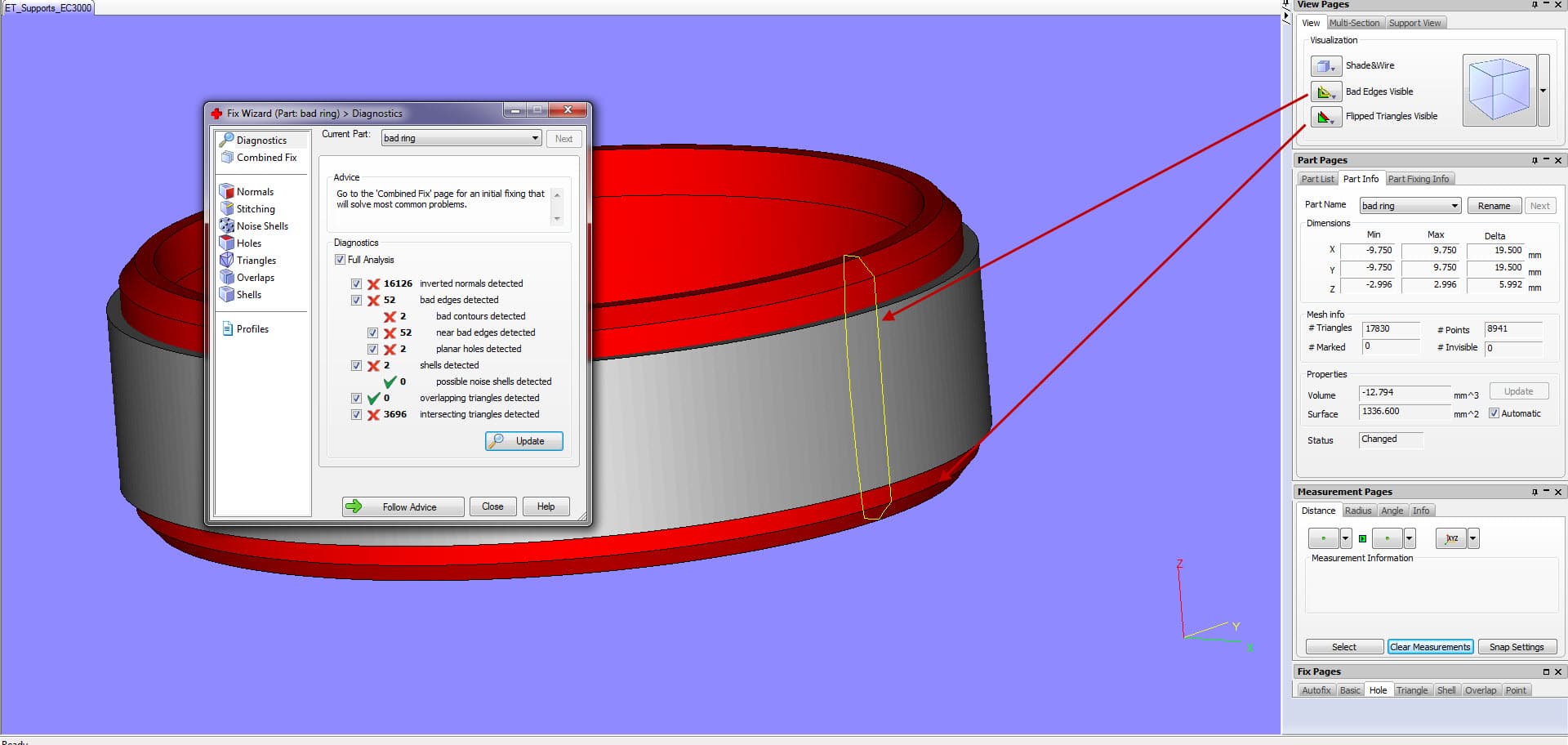Uncheck the Full Analysis checkbox

coord(340,259)
